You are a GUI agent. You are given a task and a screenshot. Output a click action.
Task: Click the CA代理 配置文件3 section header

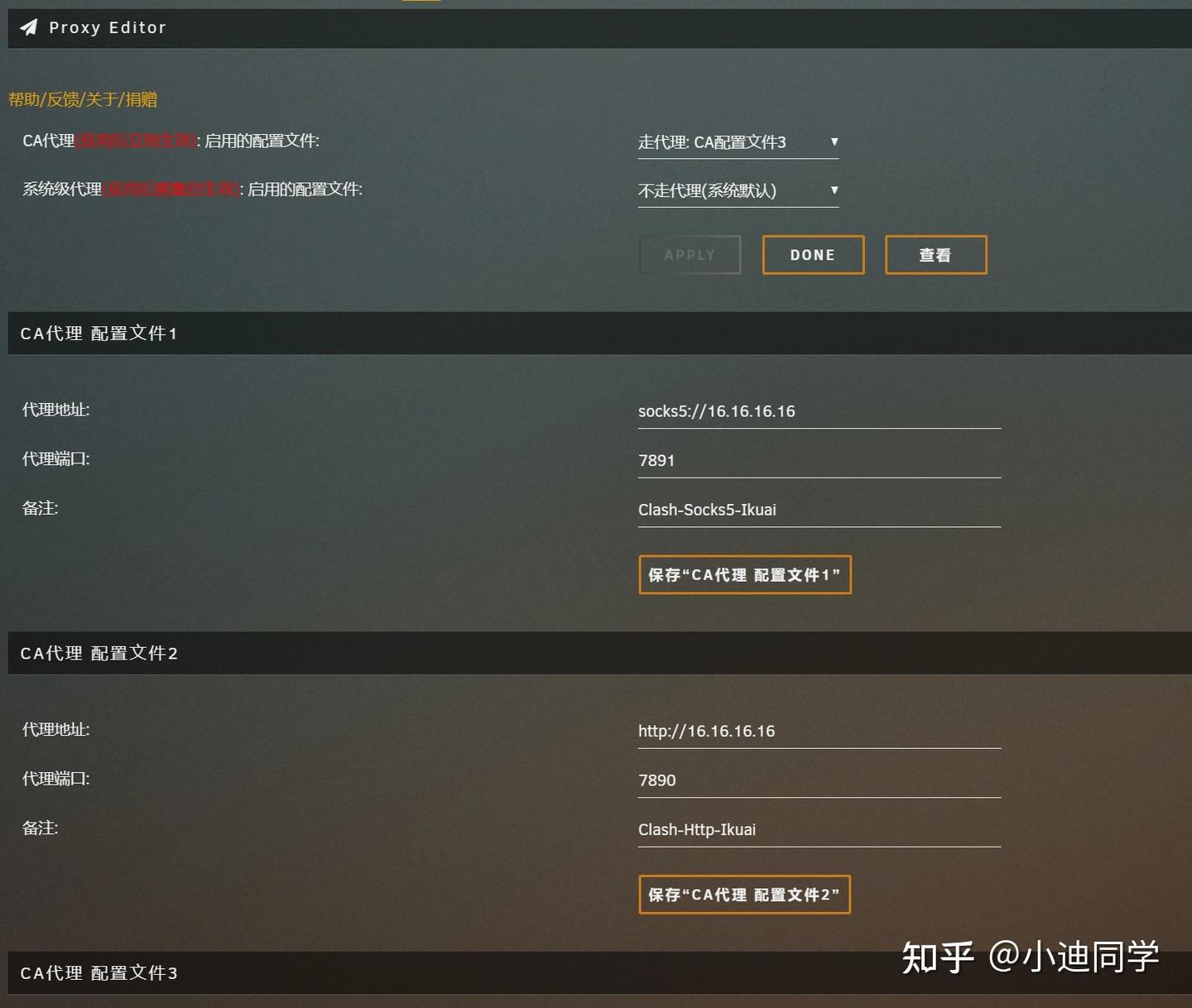coord(599,973)
